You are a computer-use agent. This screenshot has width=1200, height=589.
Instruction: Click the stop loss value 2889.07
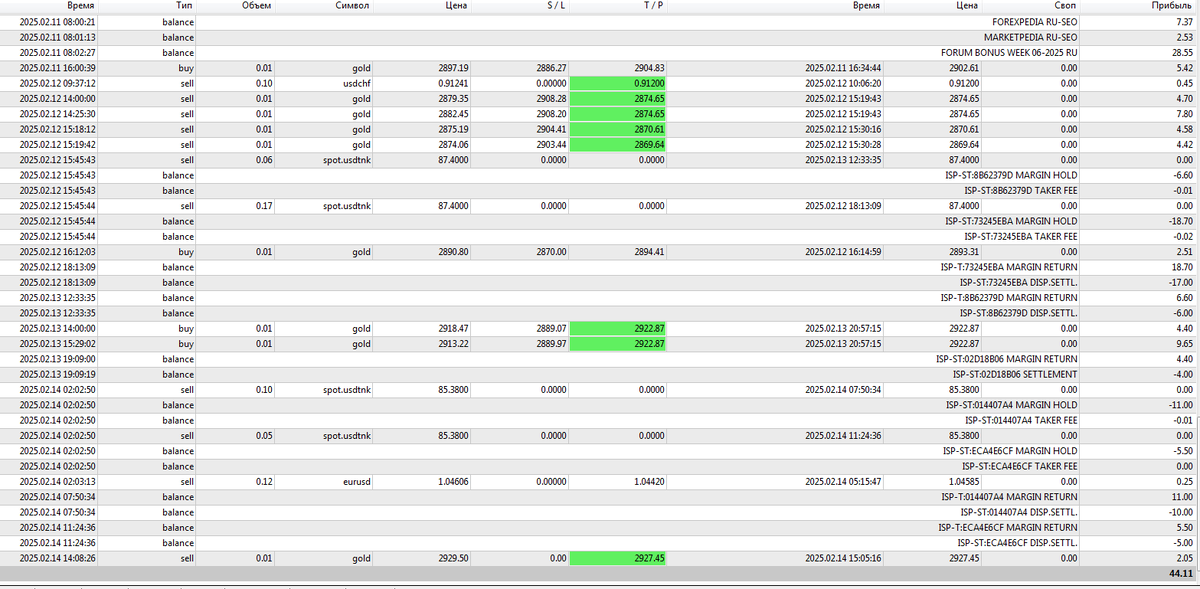(552, 328)
